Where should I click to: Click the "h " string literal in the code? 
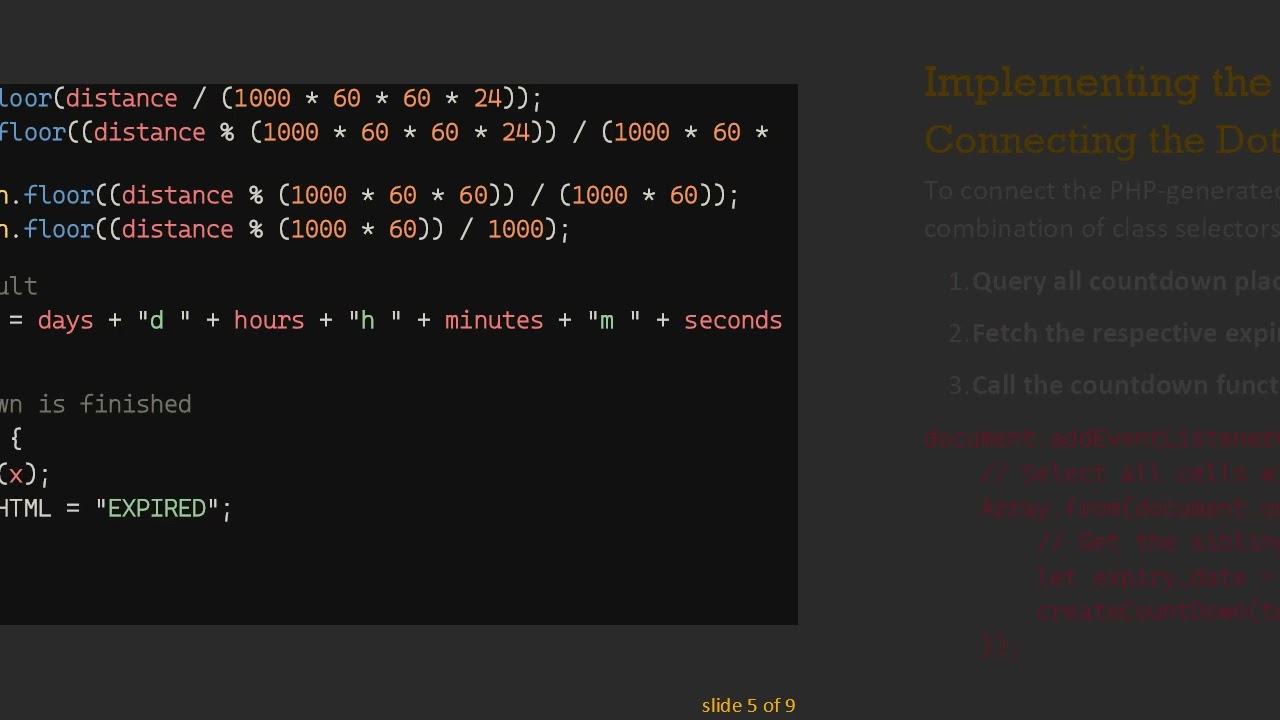tap(375, 321)
